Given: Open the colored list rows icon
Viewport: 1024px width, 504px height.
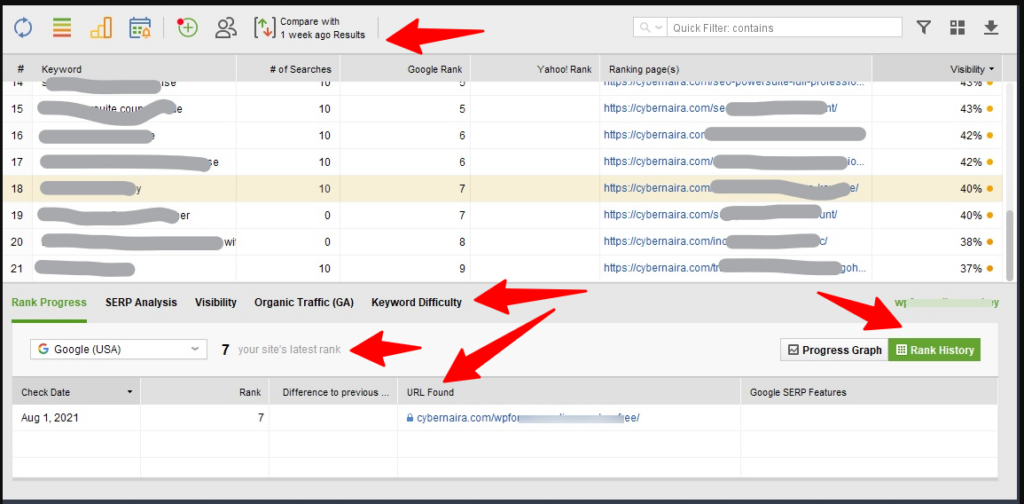Looking at the screenshot, I should 62,28.
